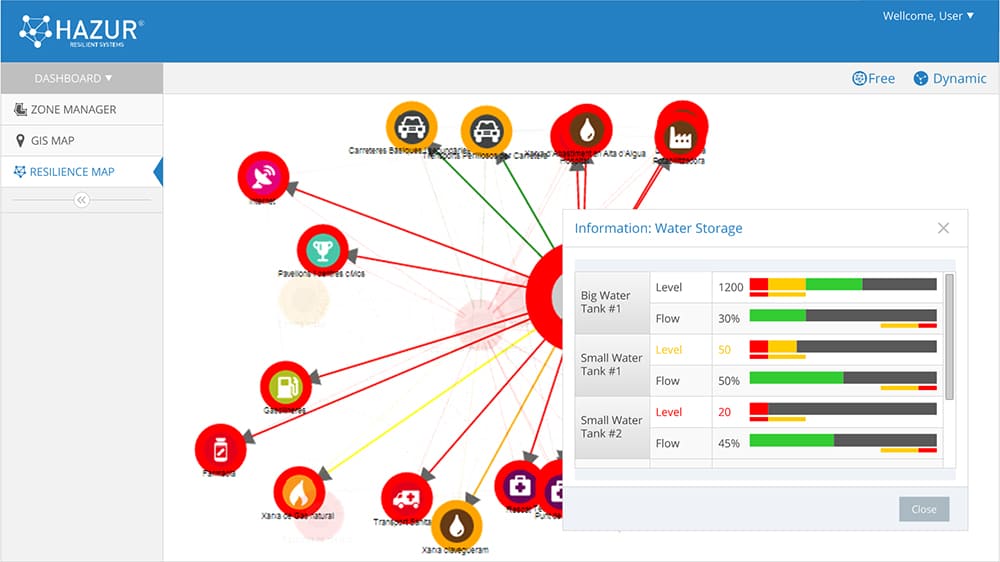Open ZONE MANAGER in sidebar
The image size is (1000, 562).
[82, 110]
